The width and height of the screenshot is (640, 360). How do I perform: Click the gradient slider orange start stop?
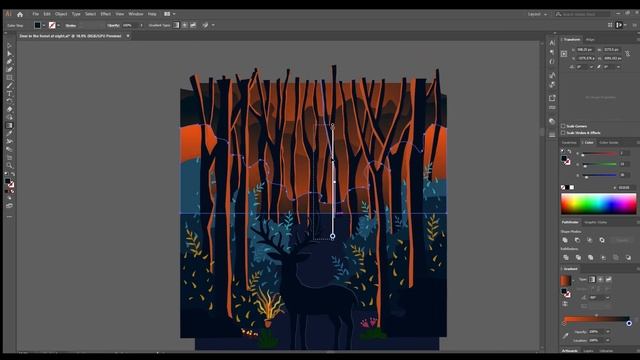(564, 323)
